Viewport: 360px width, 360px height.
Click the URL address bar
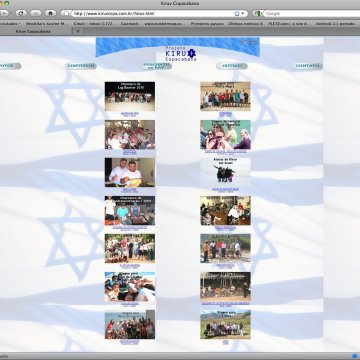coord(152,14)
